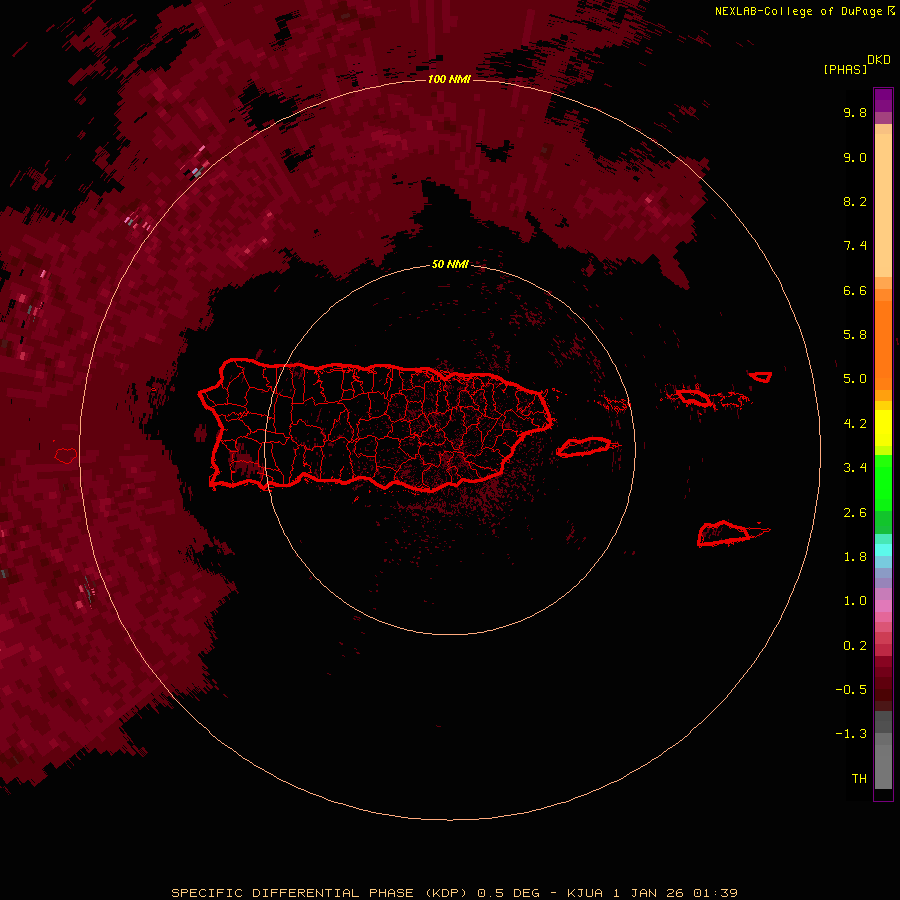Image resolution: width=900 pixels, height=900 pixels.
Task: Pick the purple band on the color bar
Action: (x=883, y=100)
